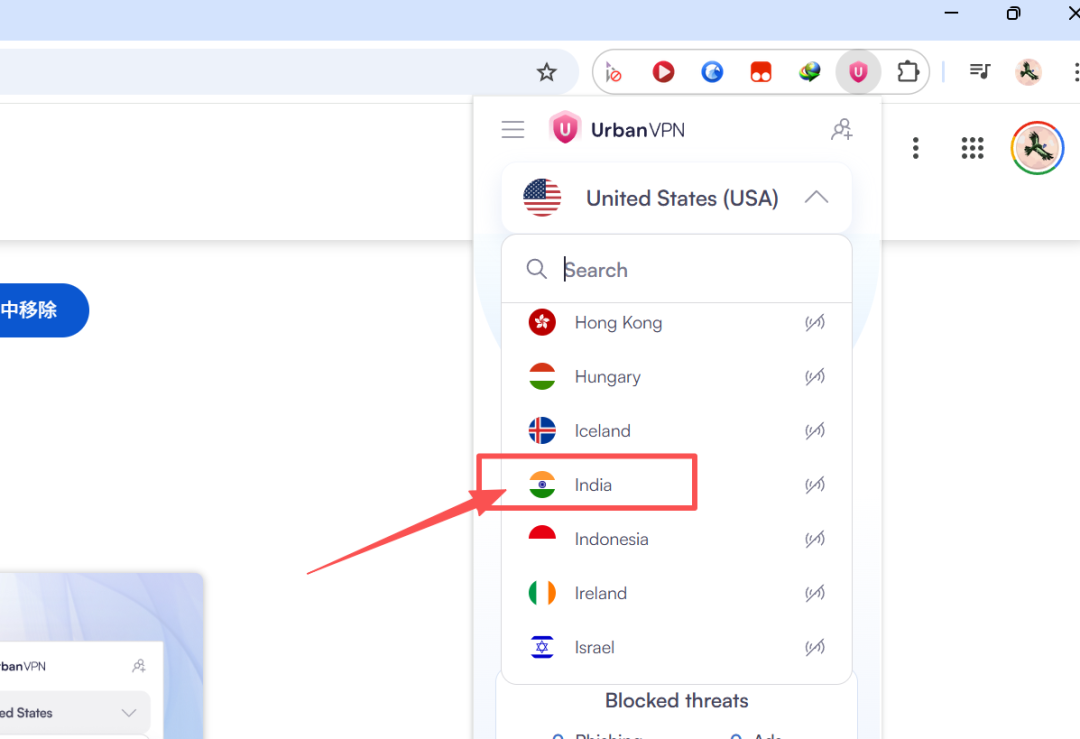1080x739 pixels.
Task: Click the Indonesia flag icon
Action: [x=542, y=539]
